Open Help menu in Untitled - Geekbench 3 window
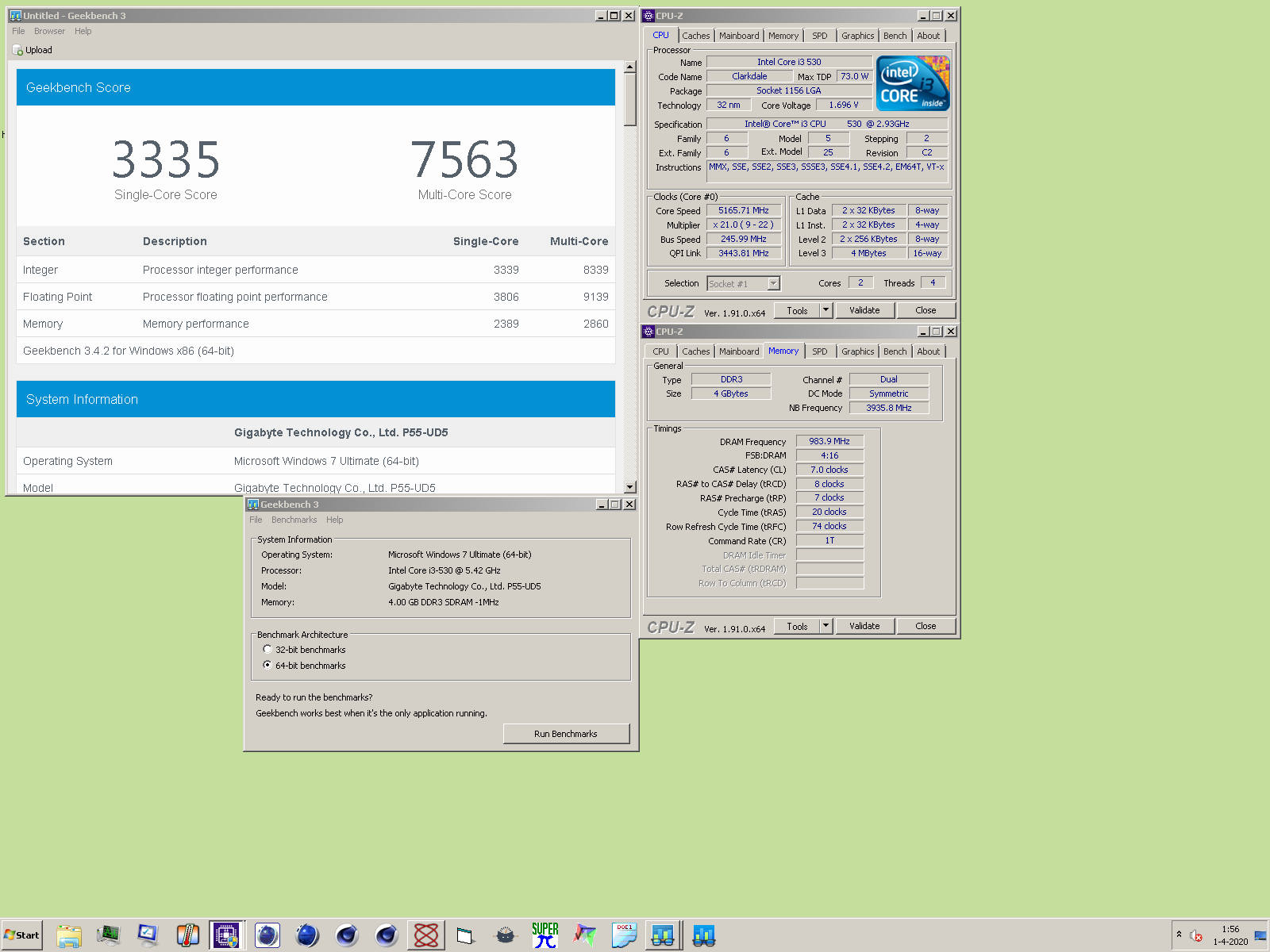Viewport: 1270px width, 952px height. [x=83, y=31]
